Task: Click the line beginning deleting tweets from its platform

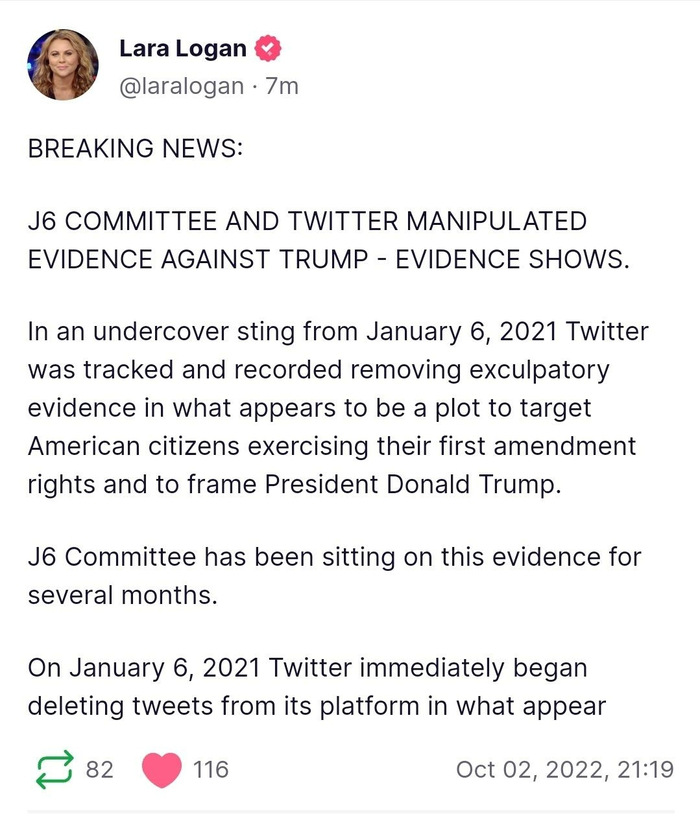Action: coord(316,706)
